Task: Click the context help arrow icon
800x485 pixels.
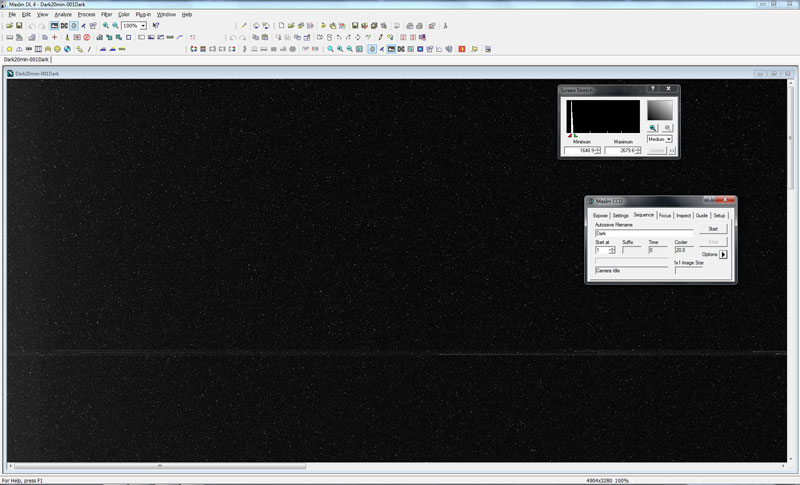Action: tap(155, 25)
